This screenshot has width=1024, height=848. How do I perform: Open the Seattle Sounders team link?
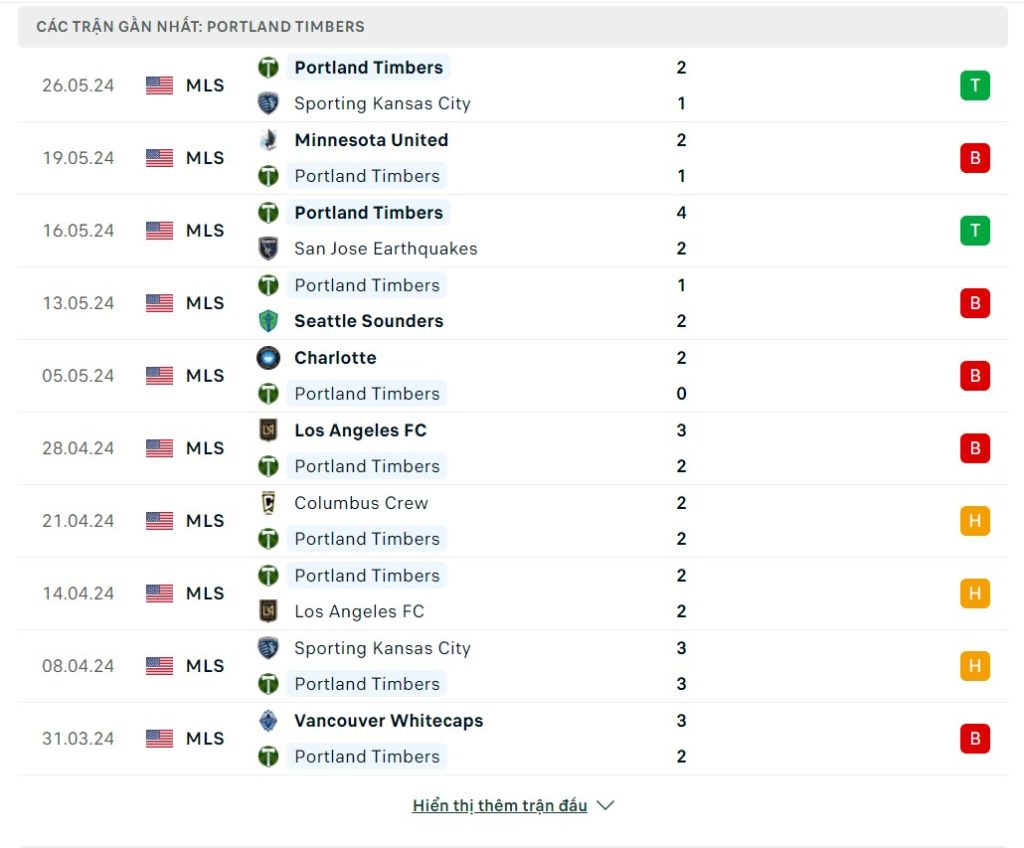[368, 321]
